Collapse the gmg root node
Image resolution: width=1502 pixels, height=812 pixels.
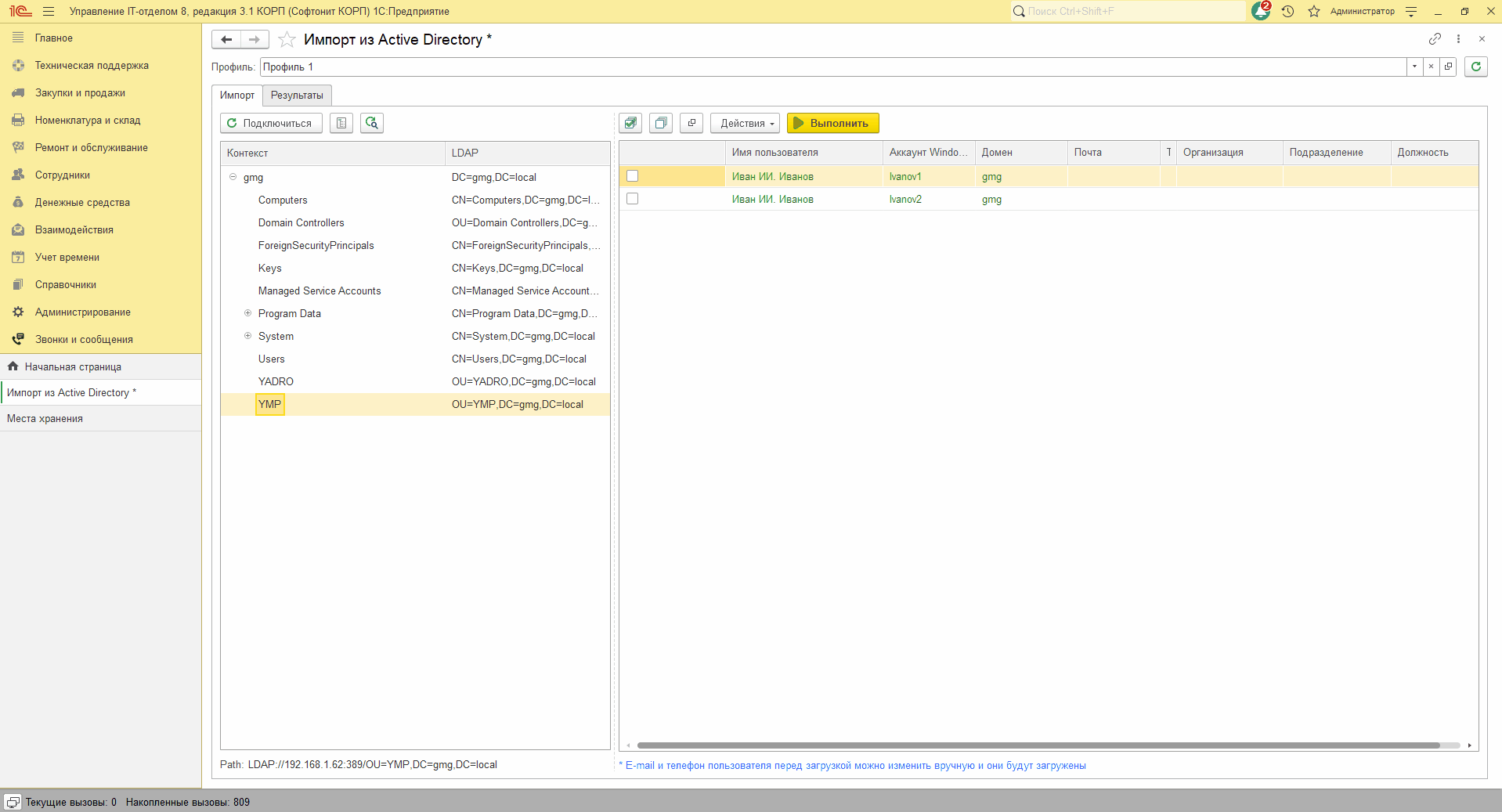pyautogui.click(x=233, y=177)
